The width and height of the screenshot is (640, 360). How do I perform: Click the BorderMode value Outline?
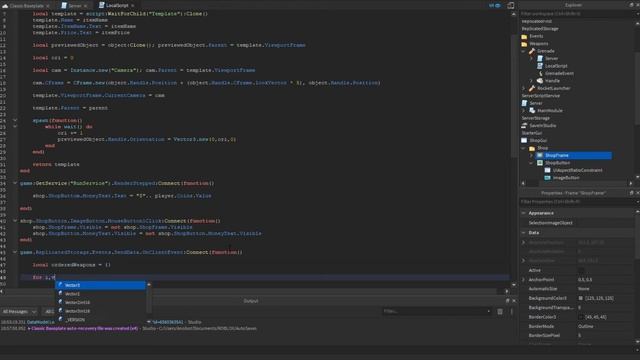[586, 327]
